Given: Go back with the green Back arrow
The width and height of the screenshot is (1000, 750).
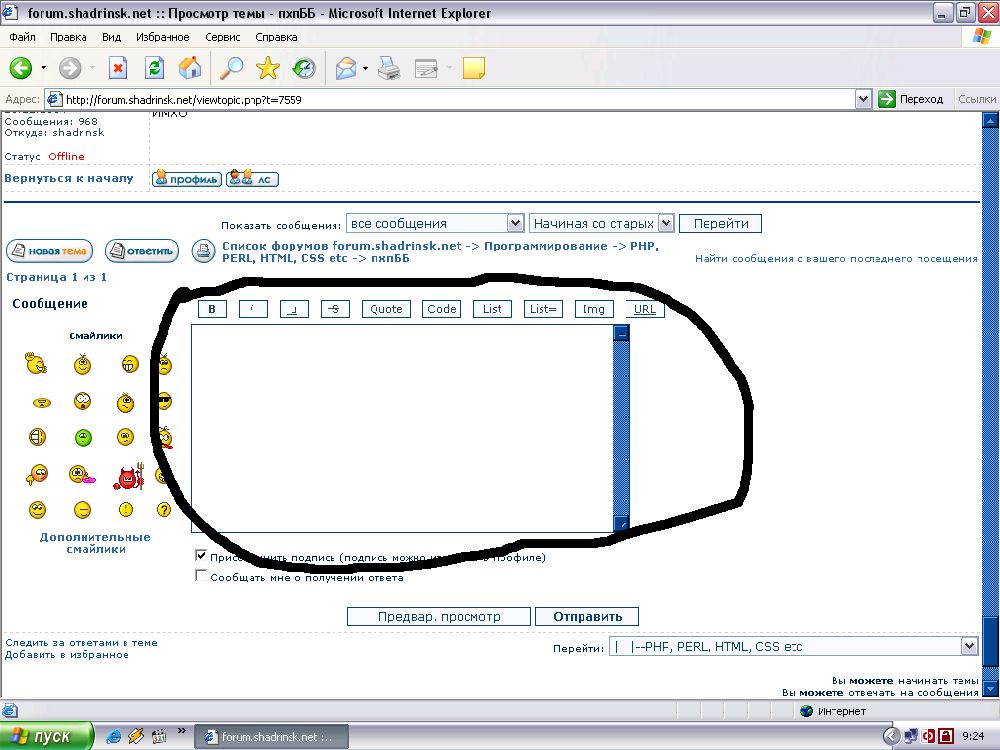Looking at the screenshot, I should click(21, 68).
